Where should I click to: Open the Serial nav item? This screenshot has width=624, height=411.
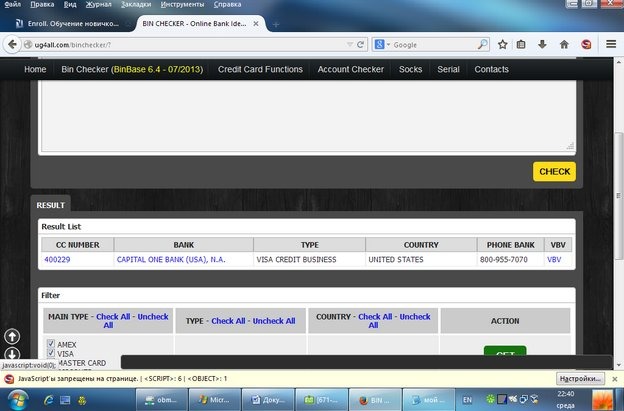click(448, 69)
